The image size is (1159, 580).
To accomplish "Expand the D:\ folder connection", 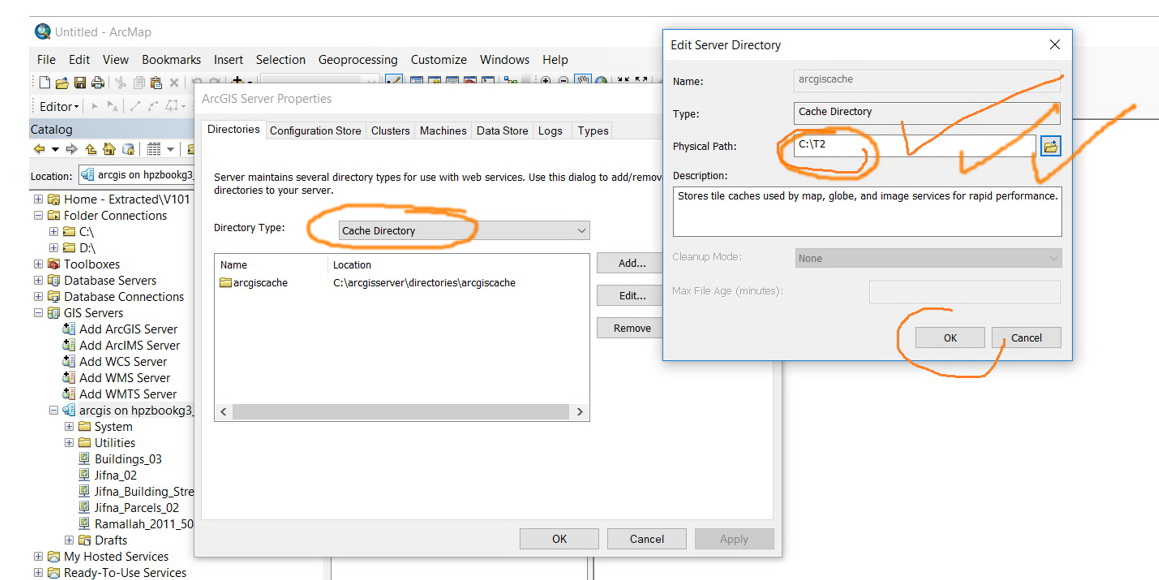I will click(x=53, y=248).
